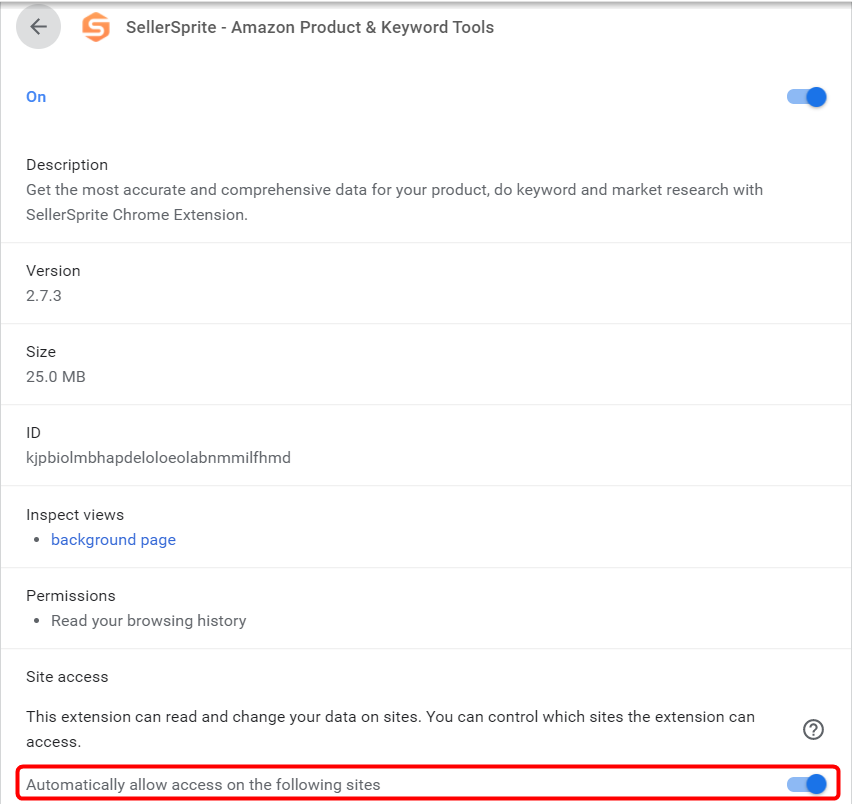Click the Description heading

[67, 165]
